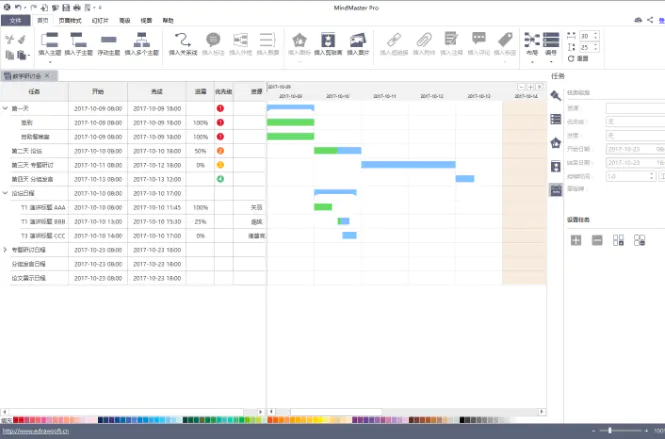Open the format brush tab in side panel

coord(556,95)
